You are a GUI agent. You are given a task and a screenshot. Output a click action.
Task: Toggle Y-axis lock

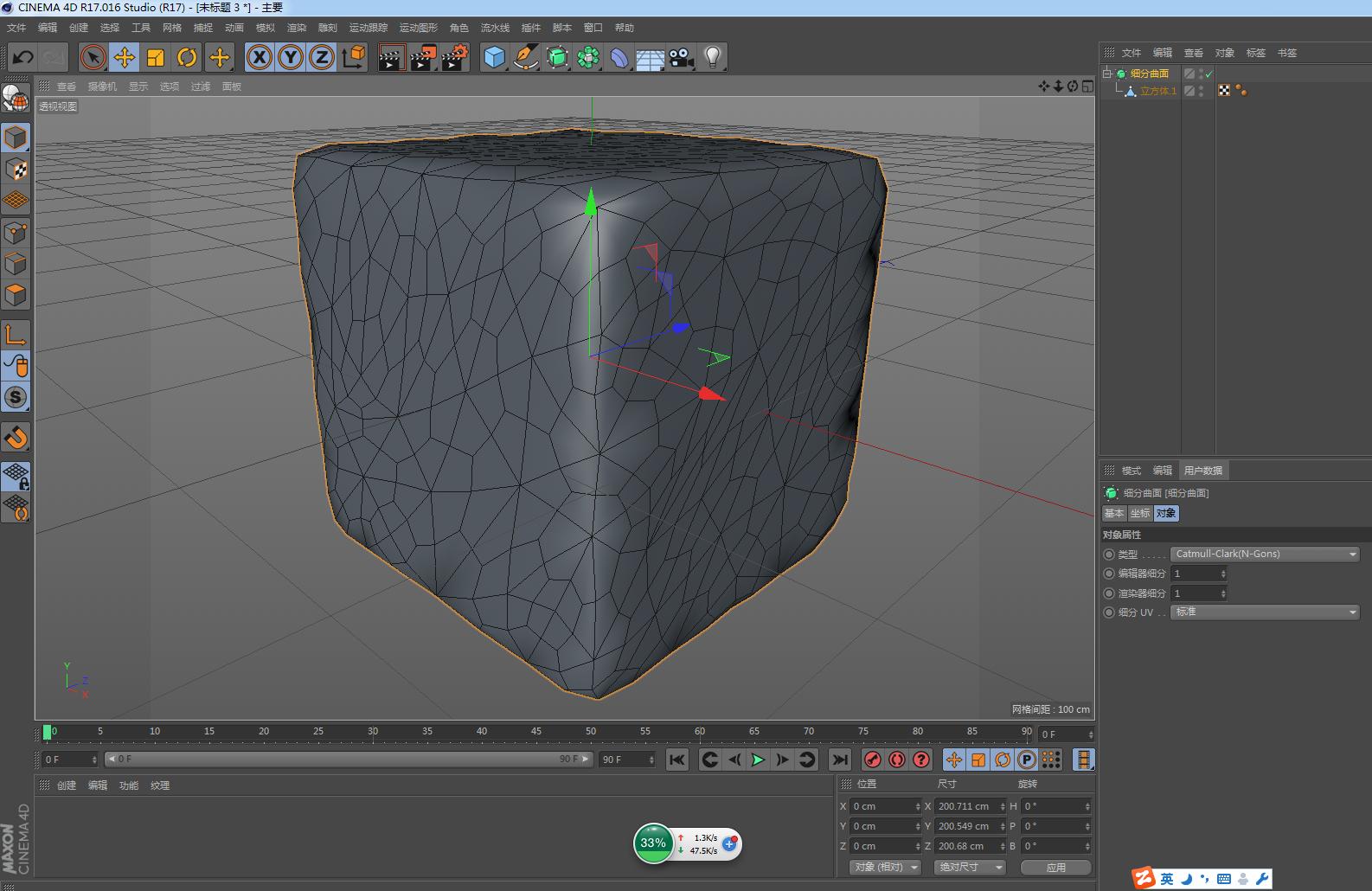click(x=291, y=58)
